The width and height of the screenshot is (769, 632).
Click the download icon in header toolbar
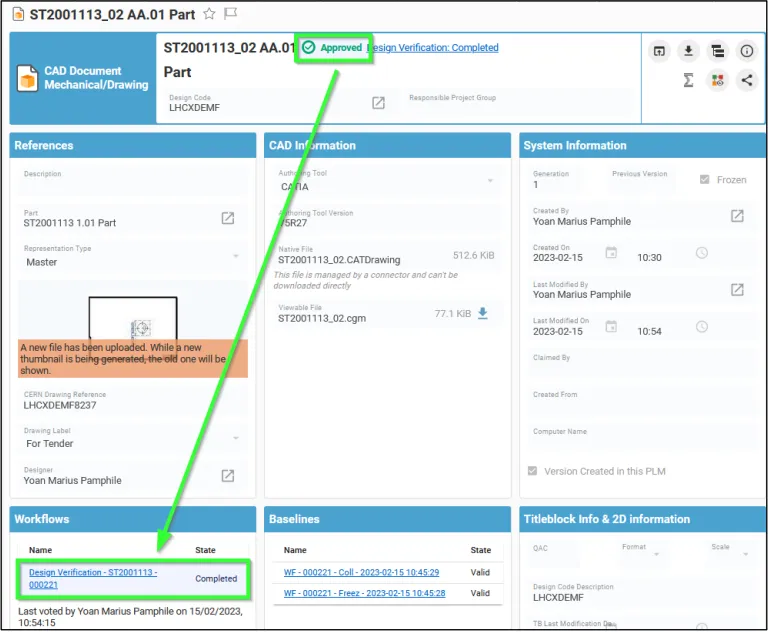tap(689, 51)
